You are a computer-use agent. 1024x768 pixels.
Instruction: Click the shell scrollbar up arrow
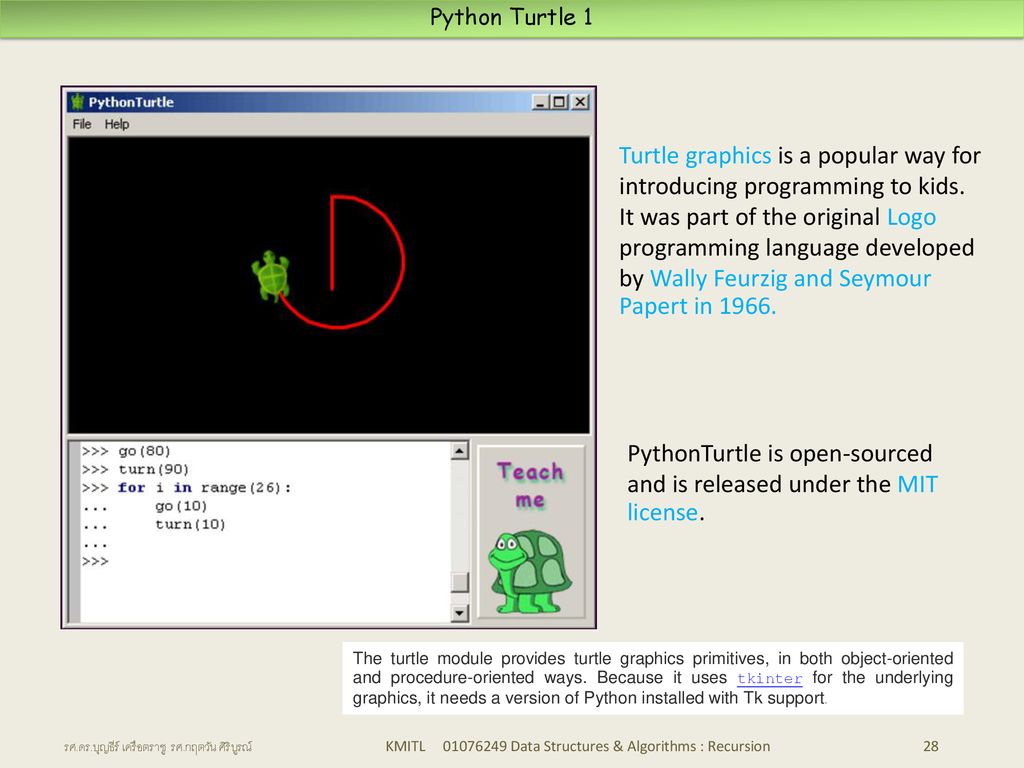point(460,451)
